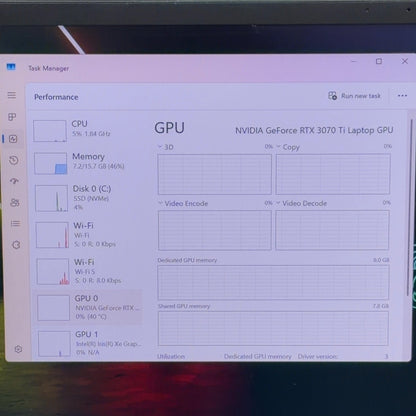Image resolution: width=416 pixels, height=416 pixels.
Task: Open the three-dot more options menu
Action: click(x=402, y=96)
